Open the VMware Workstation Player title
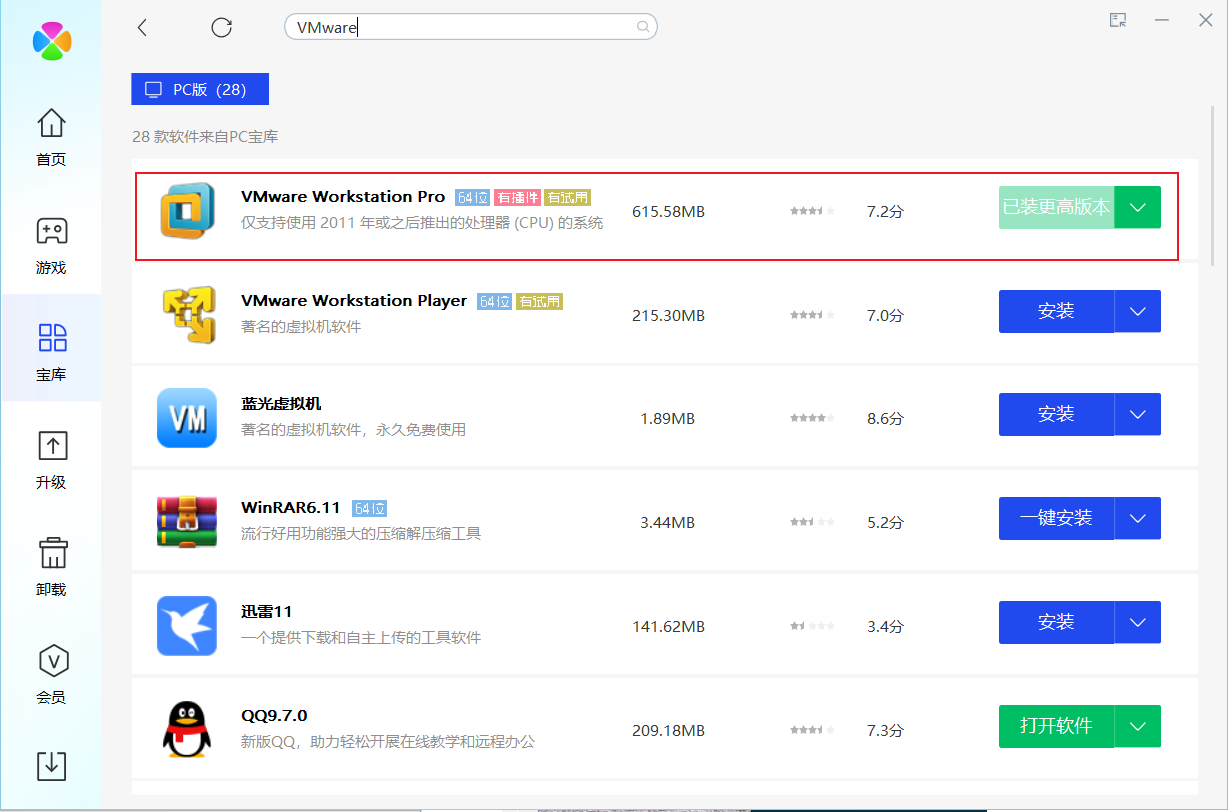 (x=354, y=301)
